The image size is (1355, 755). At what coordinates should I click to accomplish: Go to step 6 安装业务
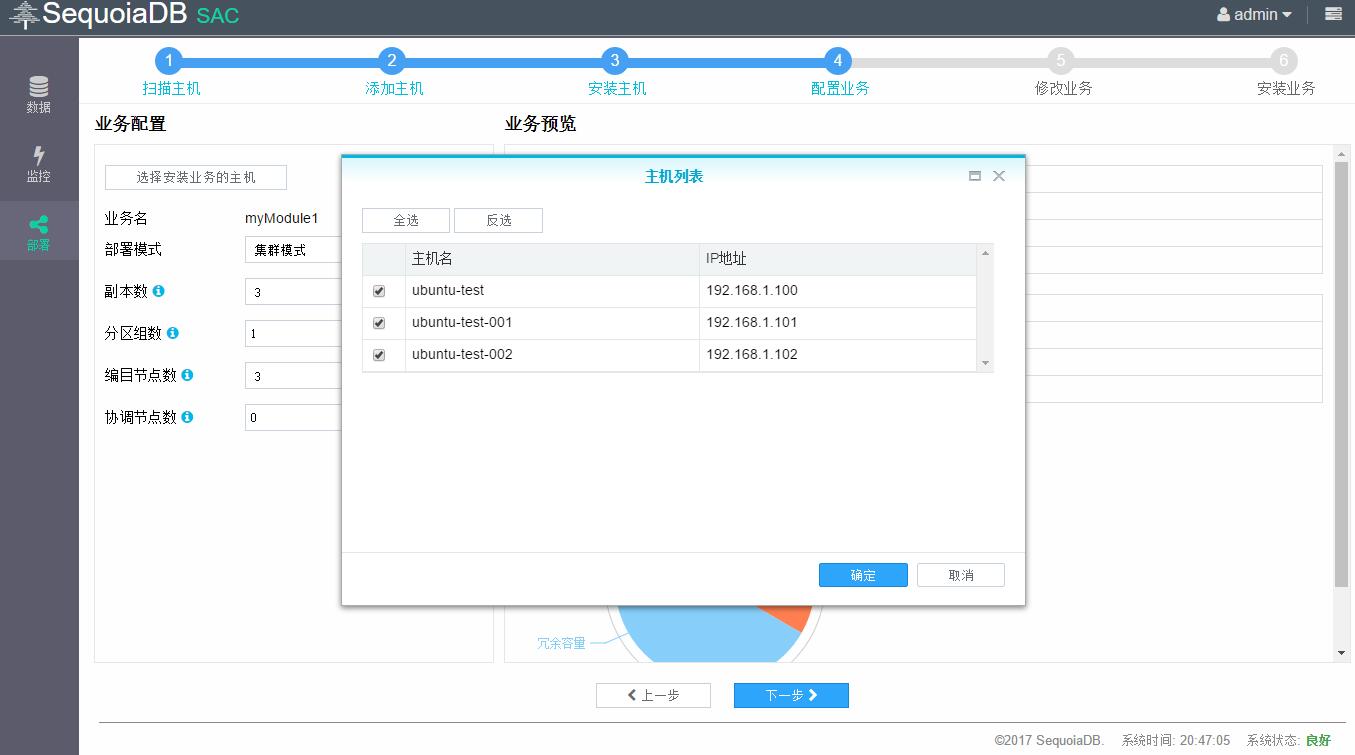pos(1284,61)
